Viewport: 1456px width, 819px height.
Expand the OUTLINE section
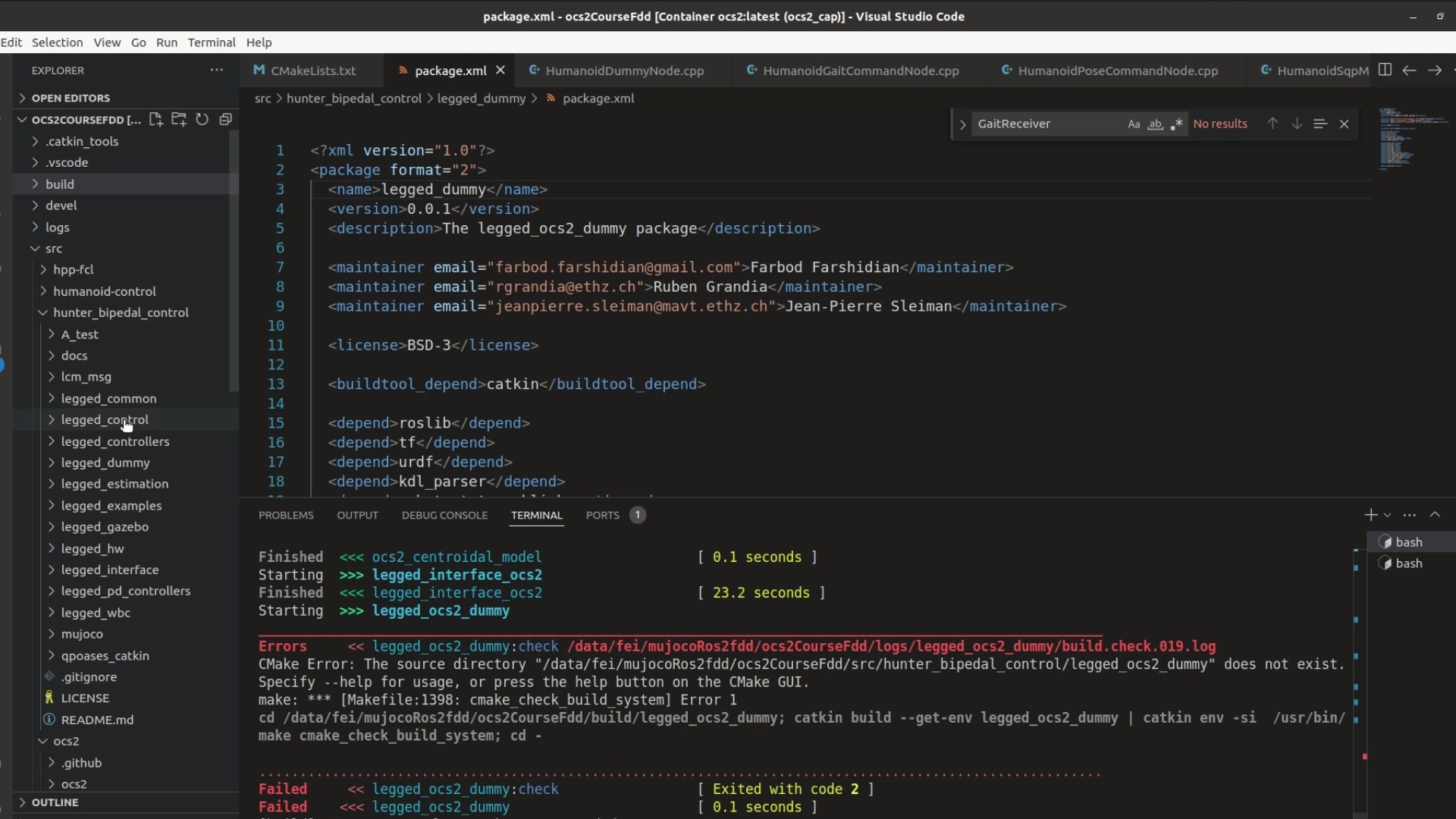[55, 802]
